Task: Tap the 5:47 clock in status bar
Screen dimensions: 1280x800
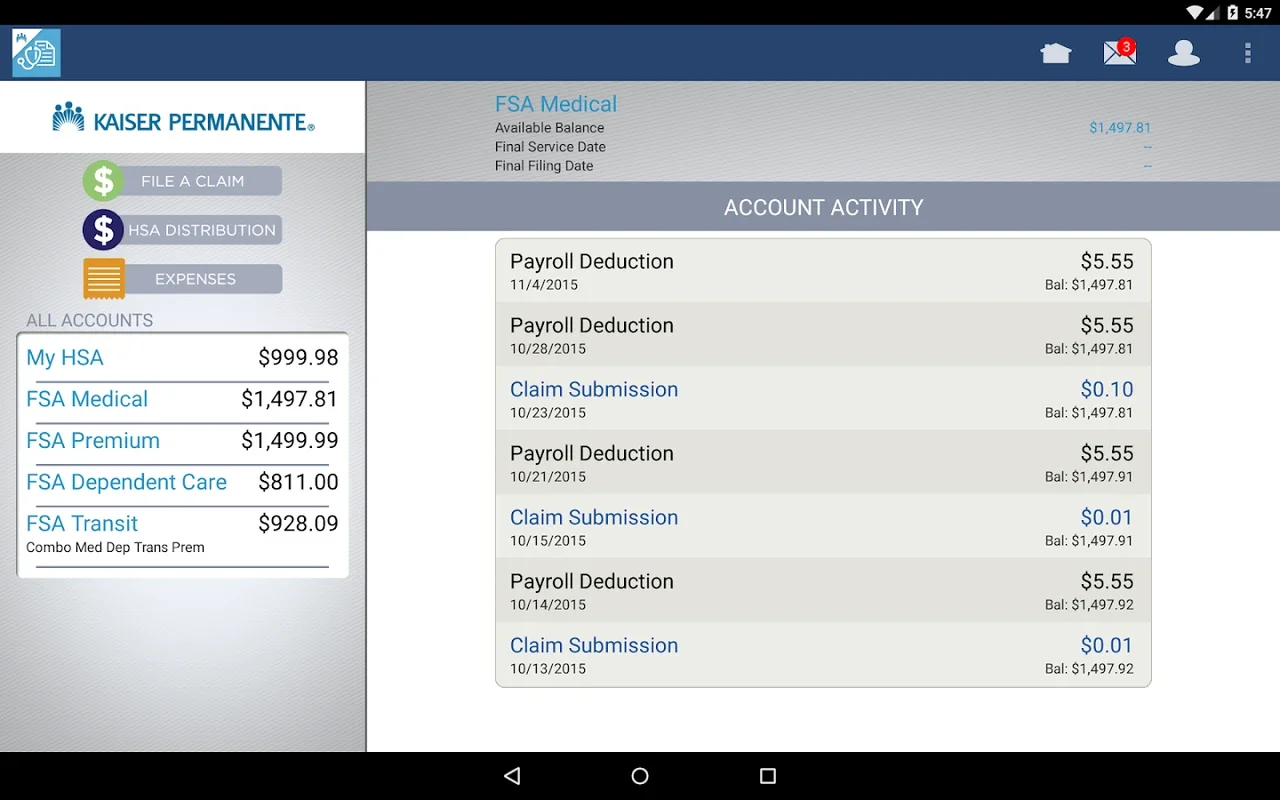Action: point(1258,13)
